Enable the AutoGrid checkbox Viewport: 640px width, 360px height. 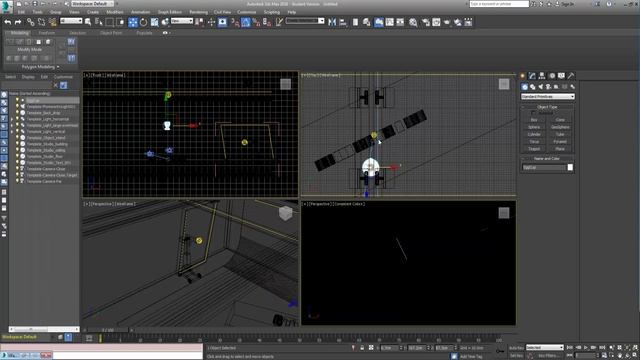click(x=533, y=113)
